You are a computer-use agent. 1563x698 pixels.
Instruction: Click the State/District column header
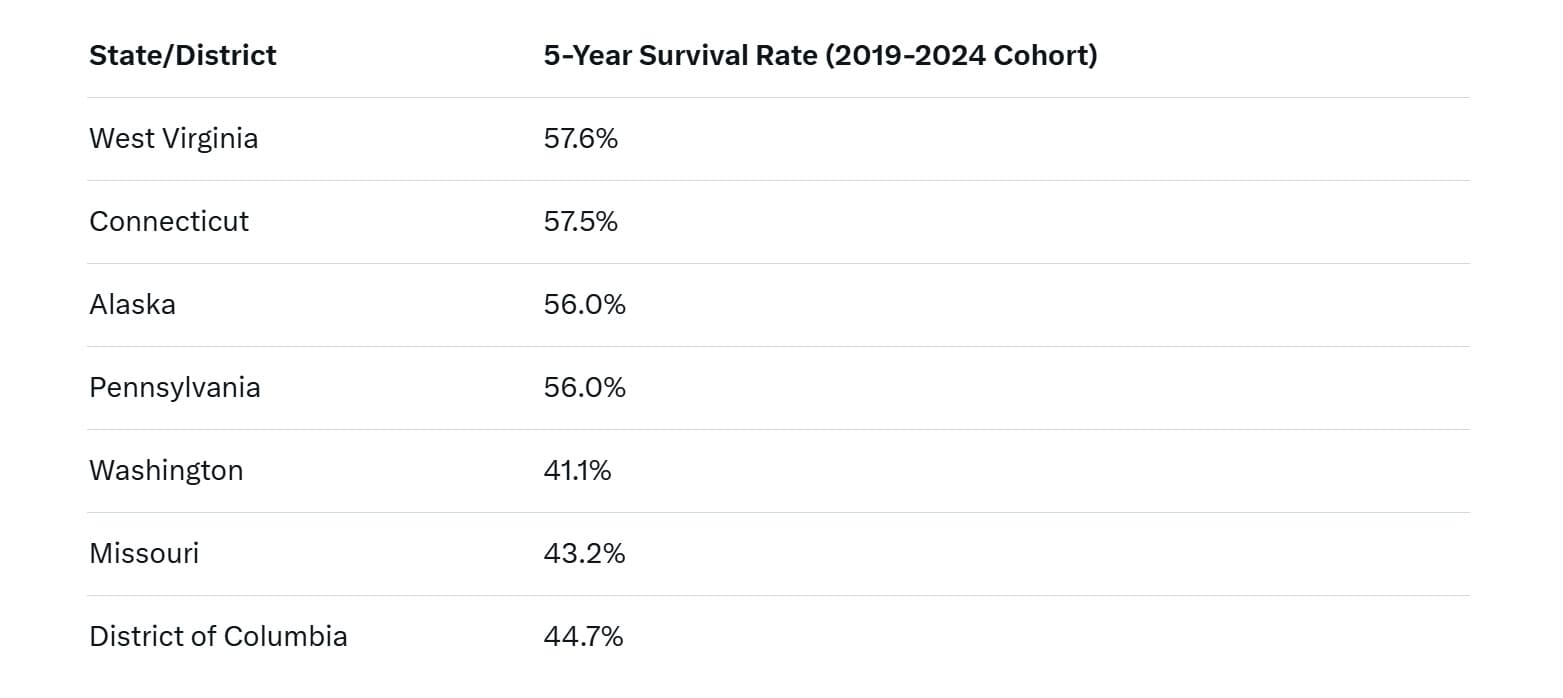click(x=183, y=56)
